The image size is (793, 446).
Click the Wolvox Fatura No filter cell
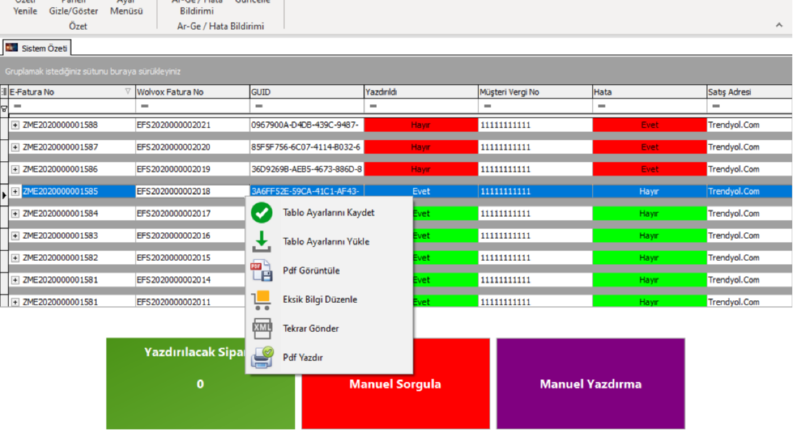pyautogui.click(x=192, y=106)
